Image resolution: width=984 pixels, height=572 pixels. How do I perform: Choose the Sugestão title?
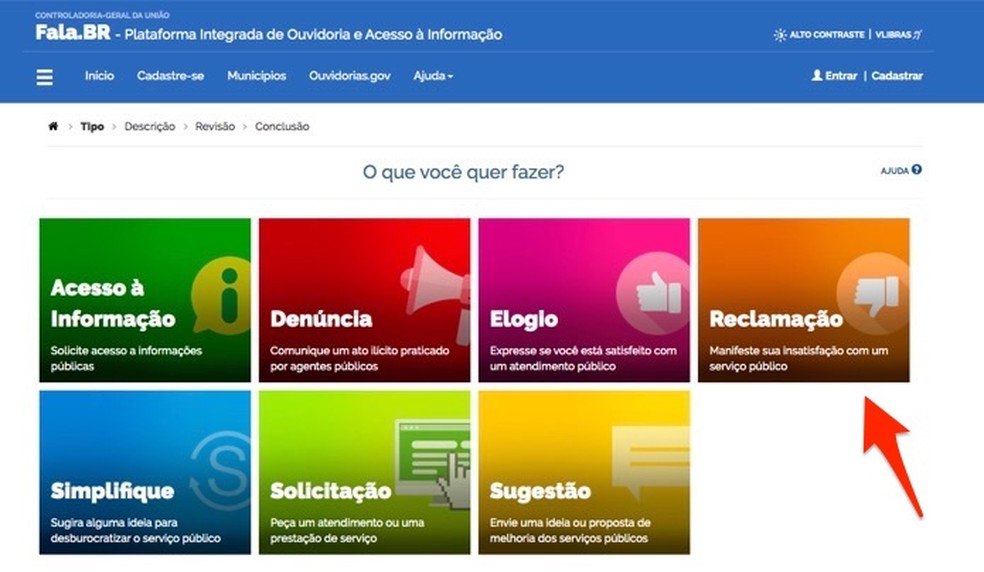[x=540, y=491]
